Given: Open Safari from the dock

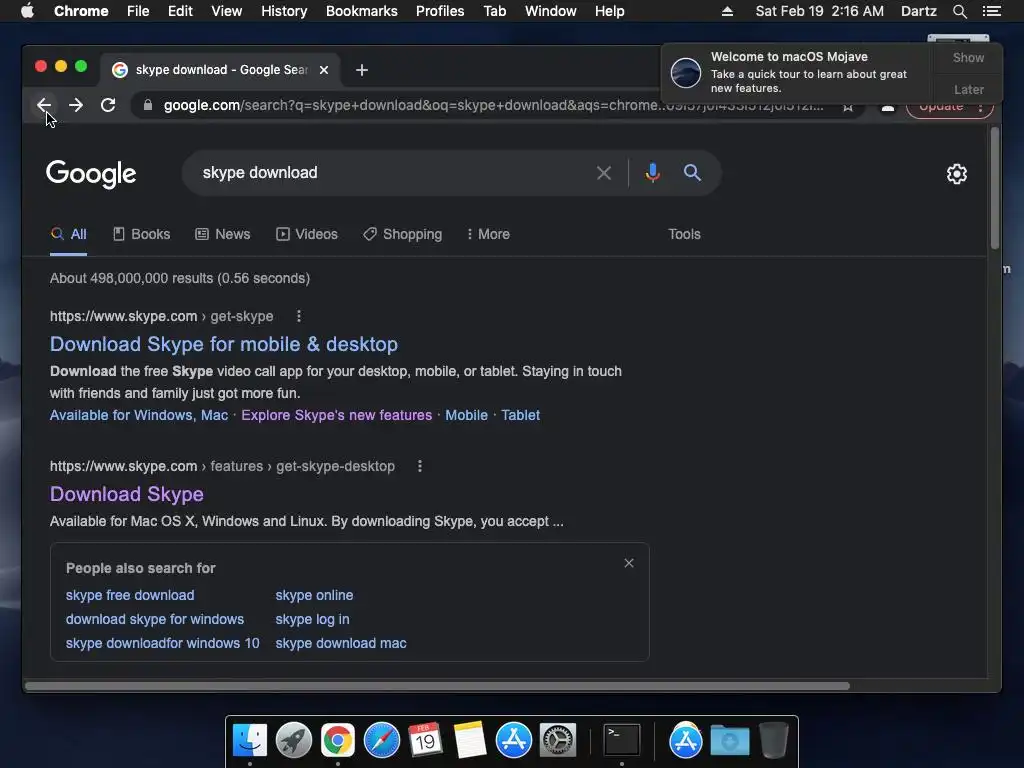Looking at the screenshot, I should [382, 741].
